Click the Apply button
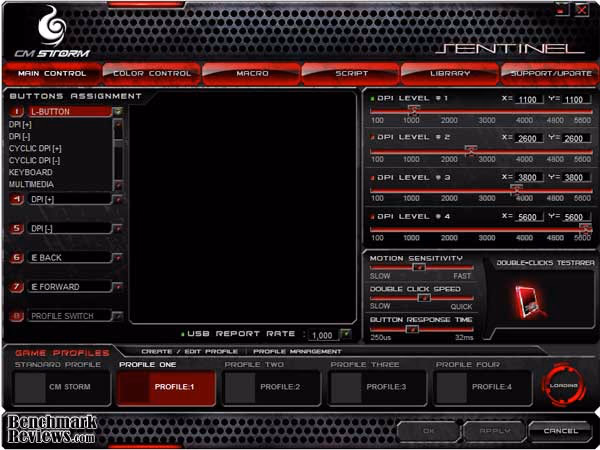600x450 pixels. (494, 431)
